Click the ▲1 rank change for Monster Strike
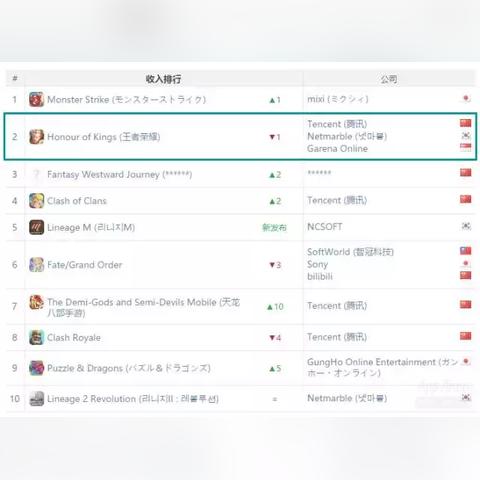The width and height of the screenshot is (480, 480). point(275,100)
